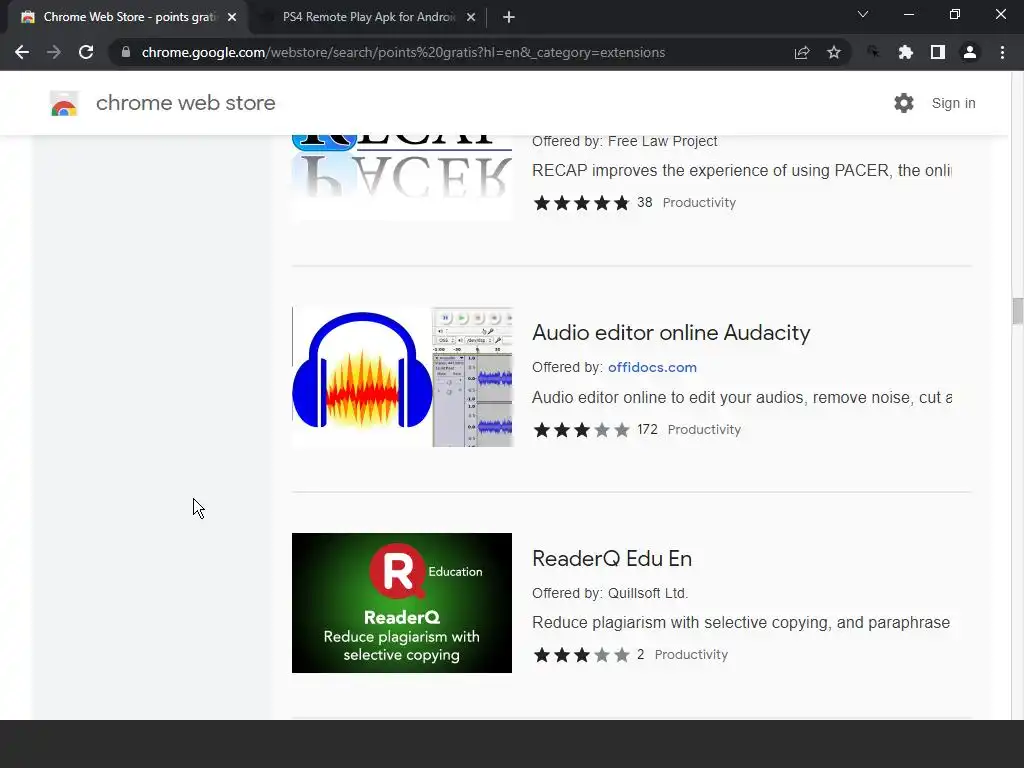Share this page via share icon

point(802,52)
